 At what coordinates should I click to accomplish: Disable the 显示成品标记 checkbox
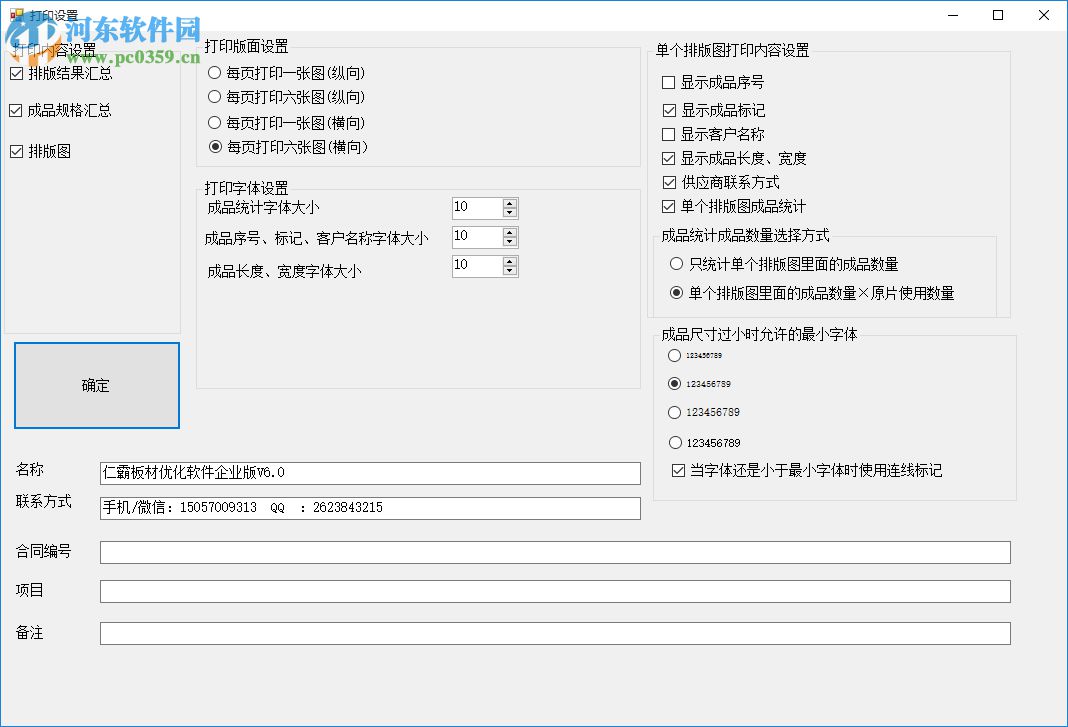click(x=667, y=108)
